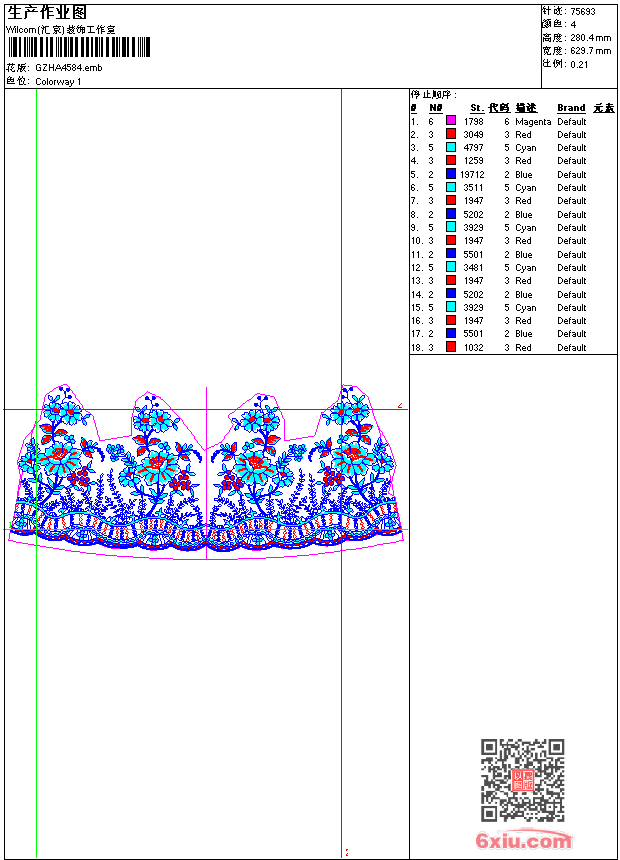Click the Brand column header

coord(571,108)
